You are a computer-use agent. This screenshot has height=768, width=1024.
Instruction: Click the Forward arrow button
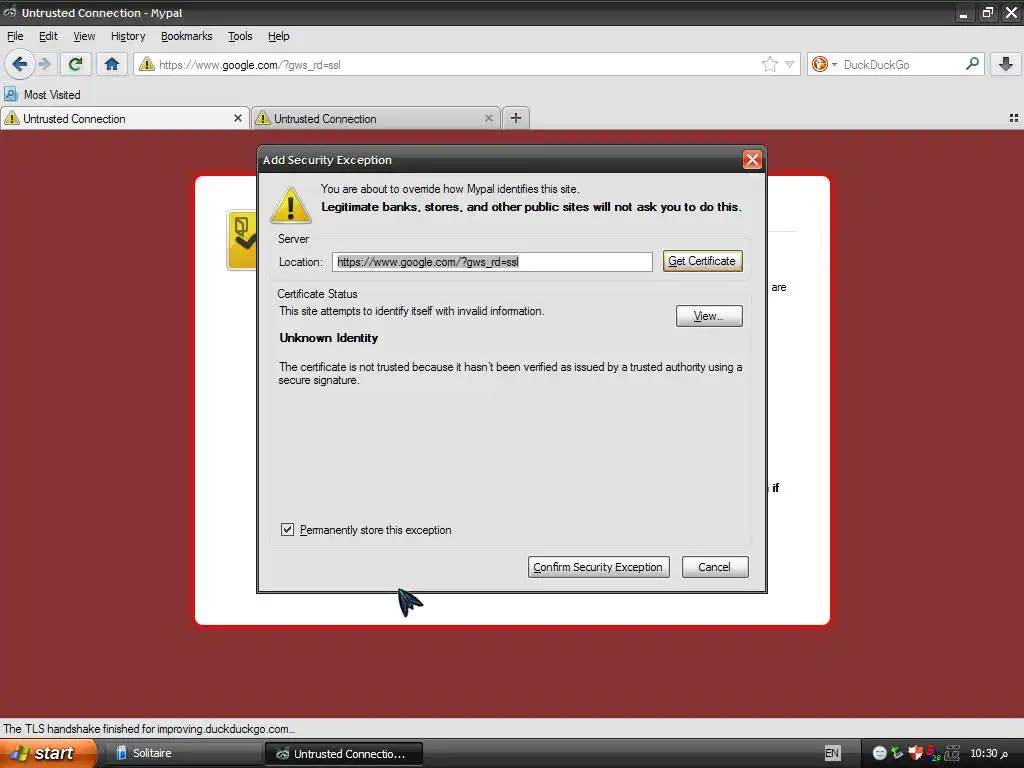[44, 64]
